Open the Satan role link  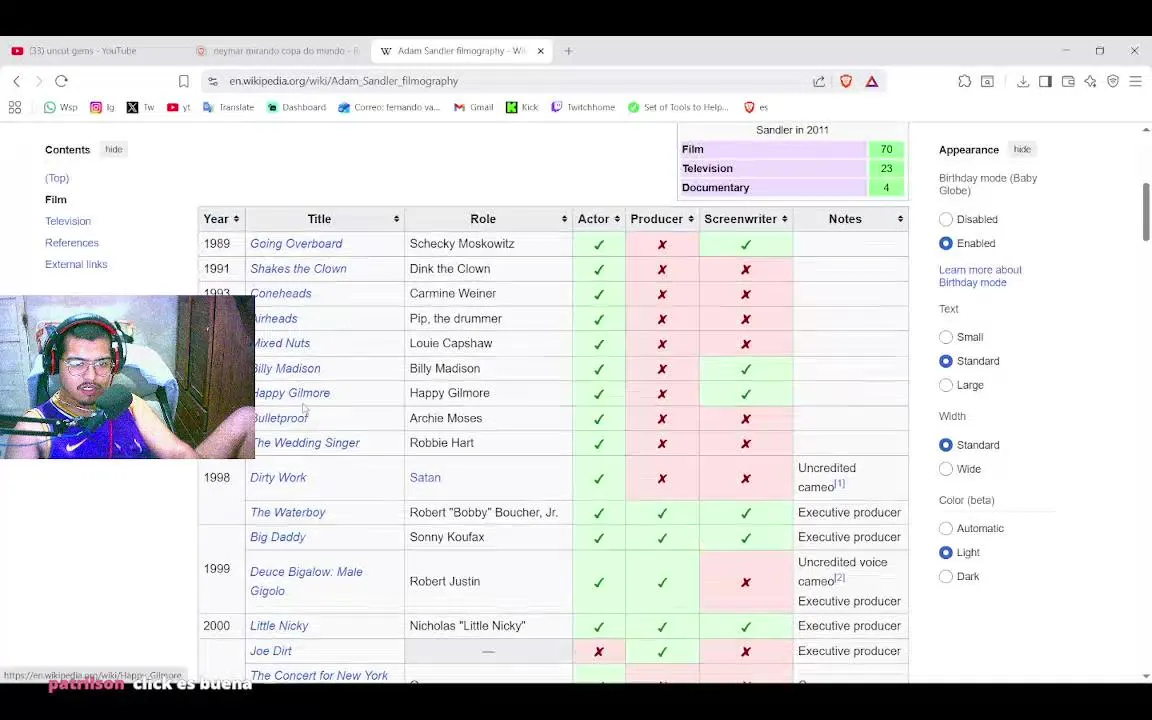tap(425, 478)
